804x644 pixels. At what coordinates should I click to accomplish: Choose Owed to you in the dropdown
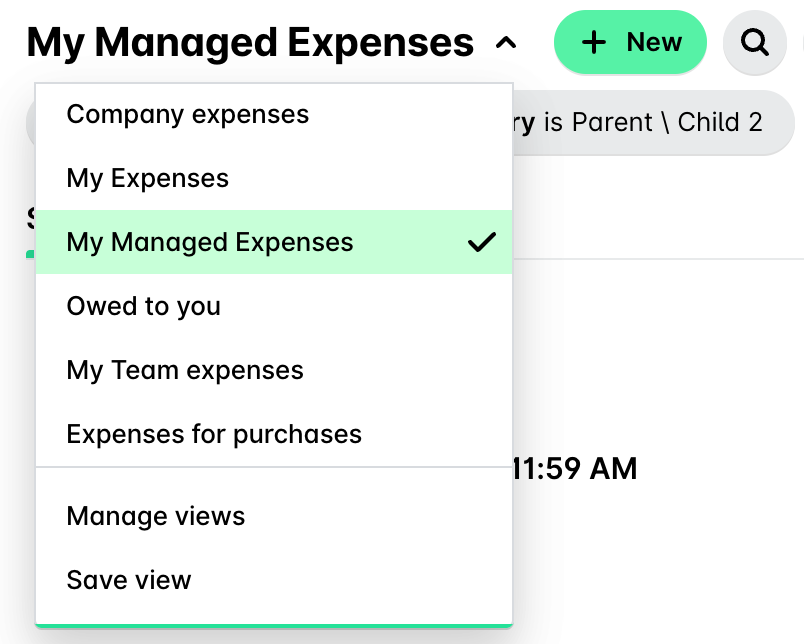pos(143,306)
